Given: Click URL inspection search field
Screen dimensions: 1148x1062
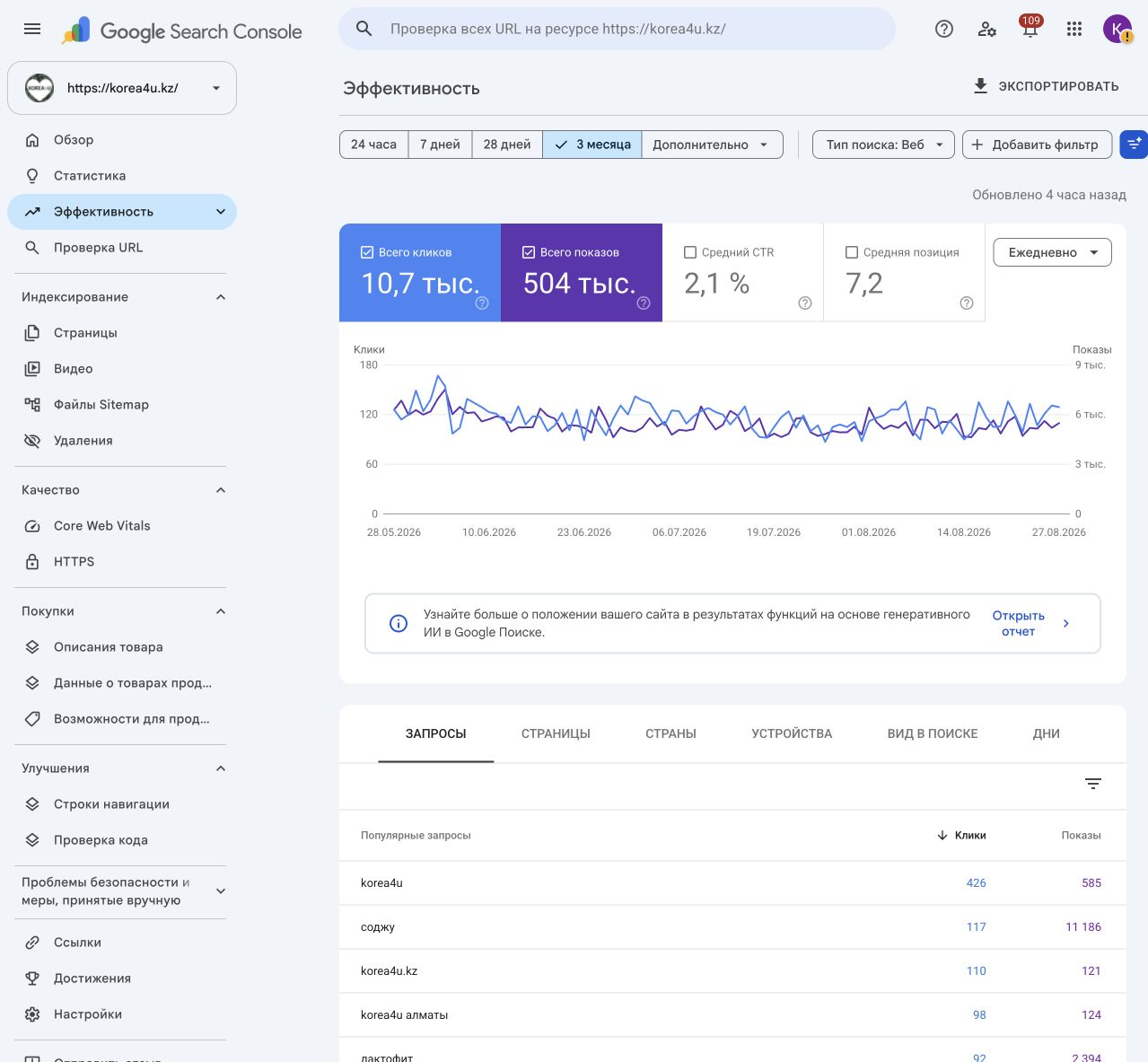Looking at the screenshot, I should 617,29.
